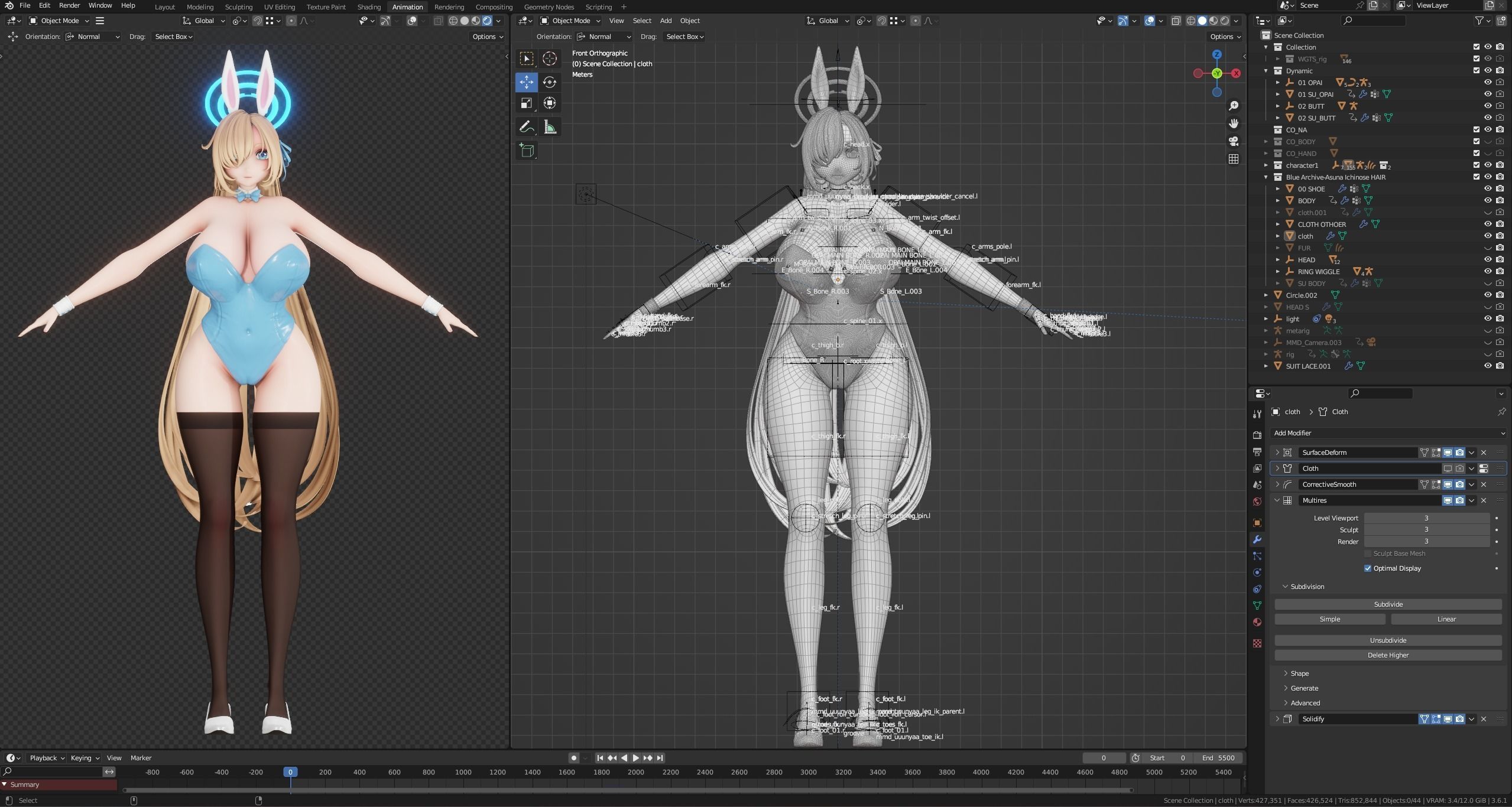
Task: Open Drag Select Box dropdown in right viewport
Action: click(x=684, y=37)
